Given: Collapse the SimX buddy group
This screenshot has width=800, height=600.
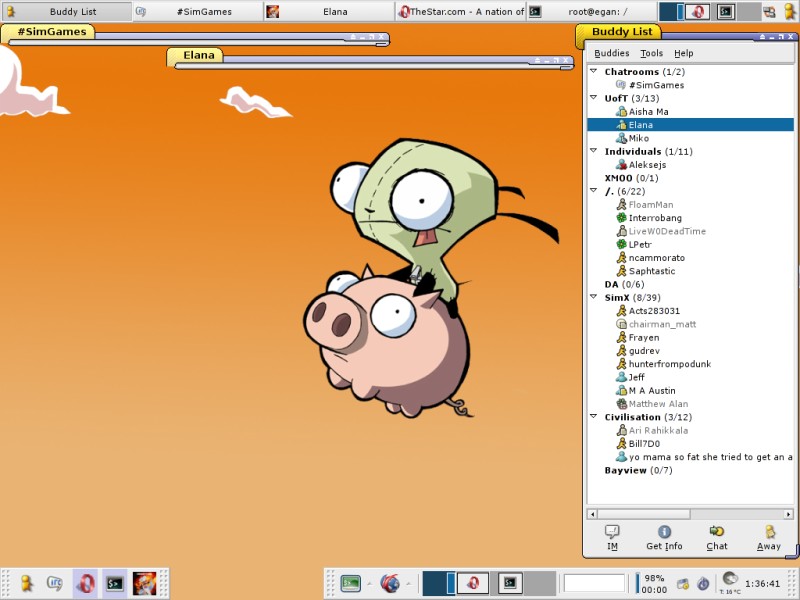Looking at the screenshot, I should pos(593,297).
